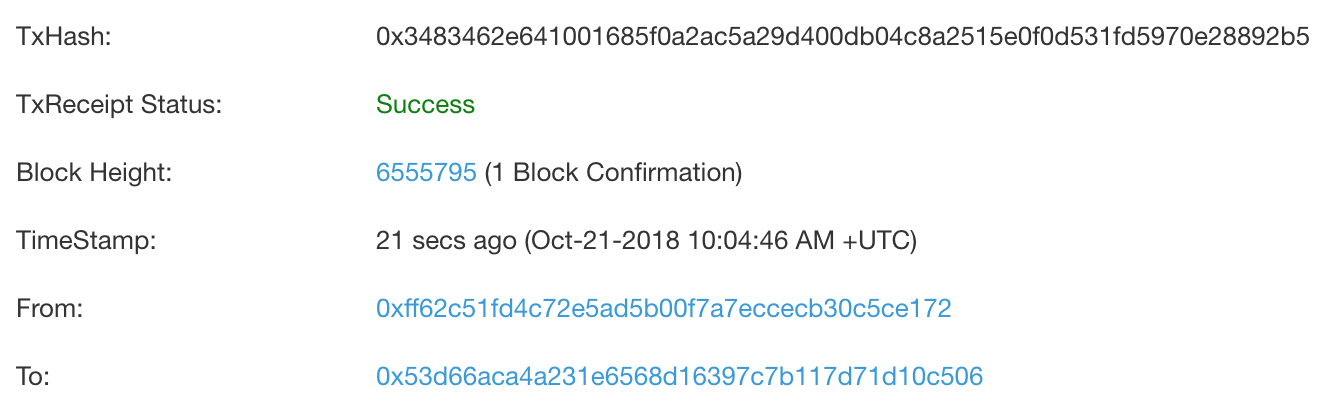Click the To field label

point(33,377)
